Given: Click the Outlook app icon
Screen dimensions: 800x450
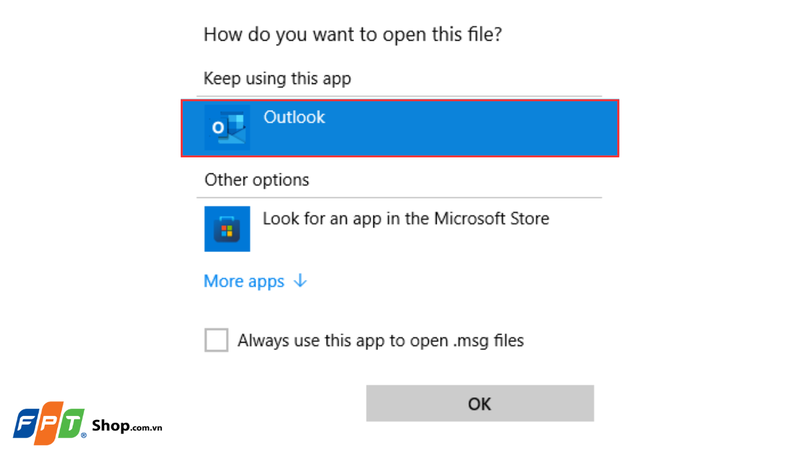Looking at the screenshot, I should [x=226, y=128].
